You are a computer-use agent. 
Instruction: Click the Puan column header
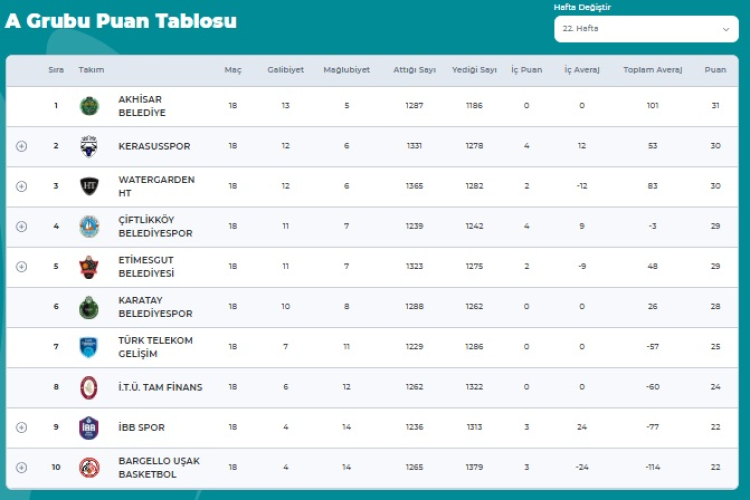click(714, 70)
